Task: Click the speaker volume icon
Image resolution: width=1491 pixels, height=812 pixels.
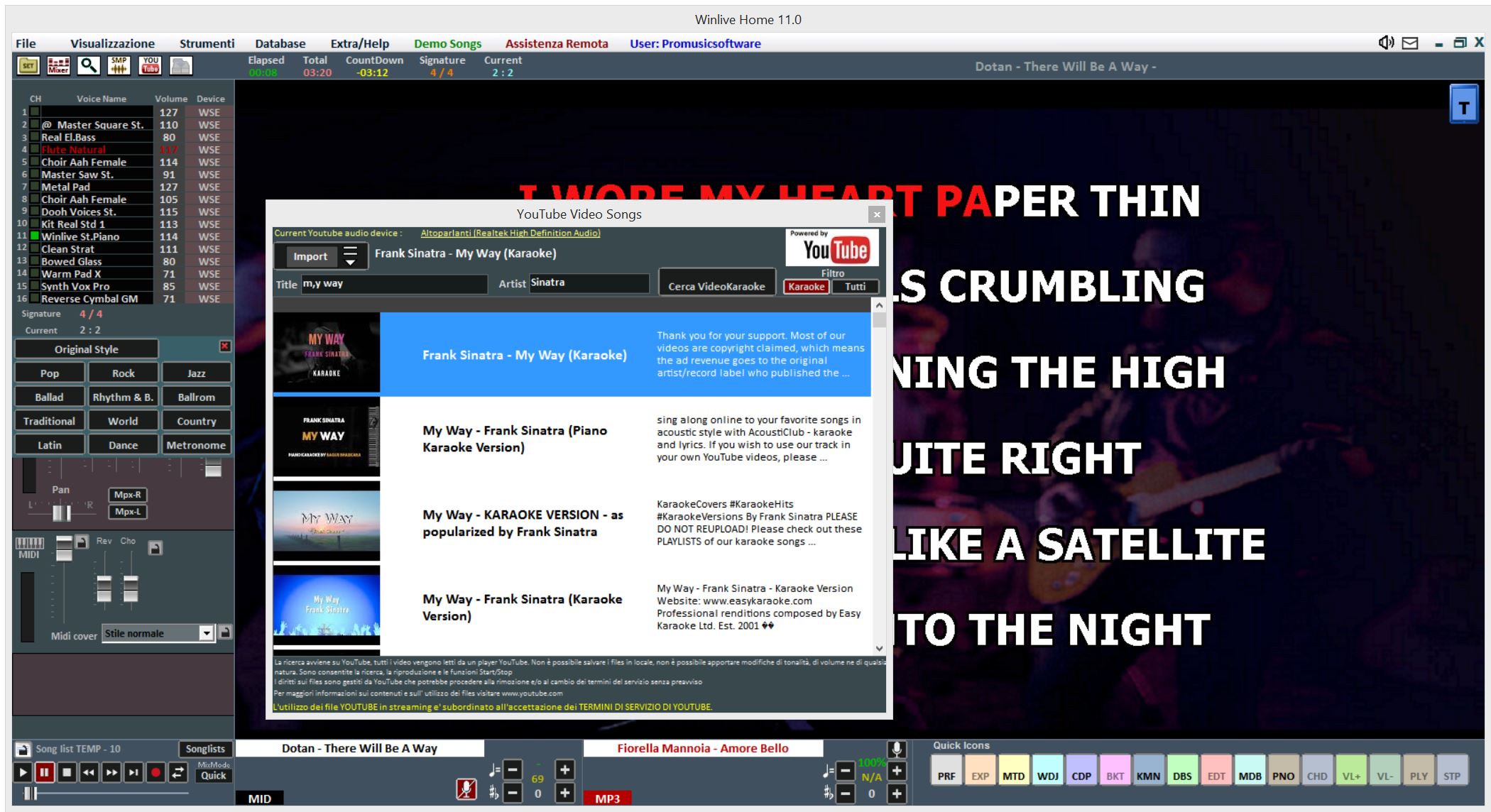Action: click(1386, 43)
